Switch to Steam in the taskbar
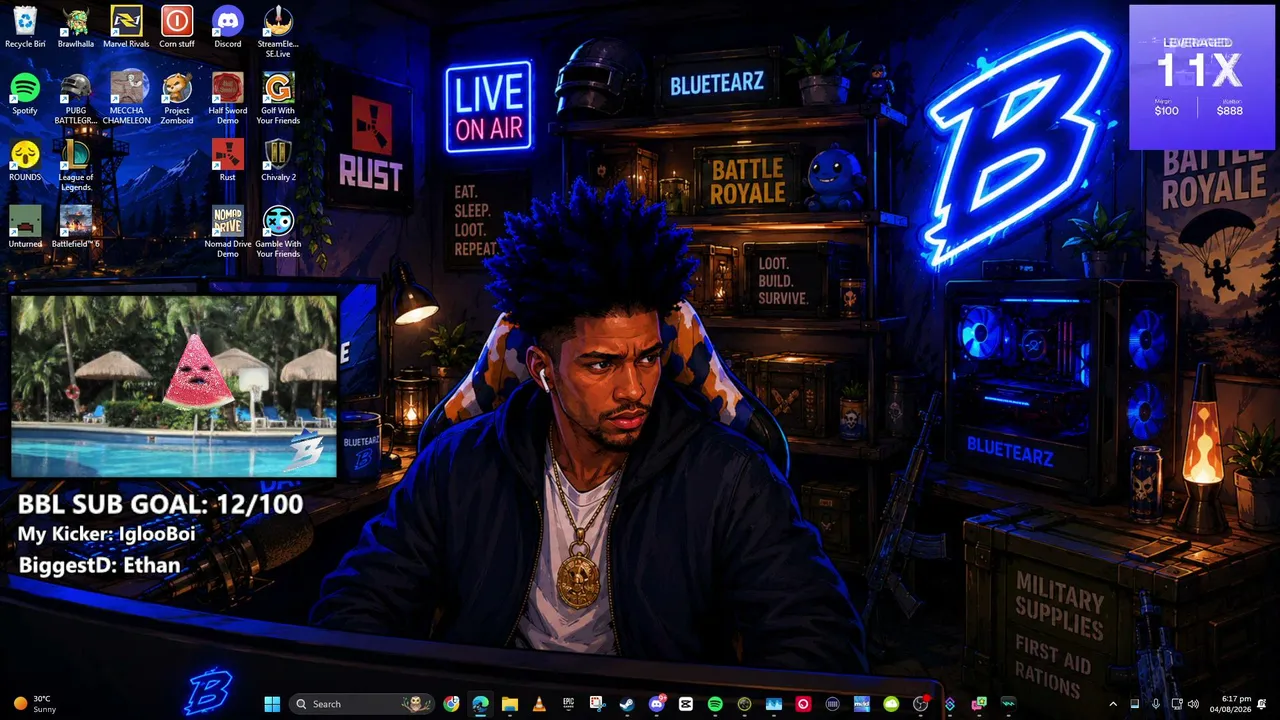This screenshot has height=720, width=1280. point(627,704)
